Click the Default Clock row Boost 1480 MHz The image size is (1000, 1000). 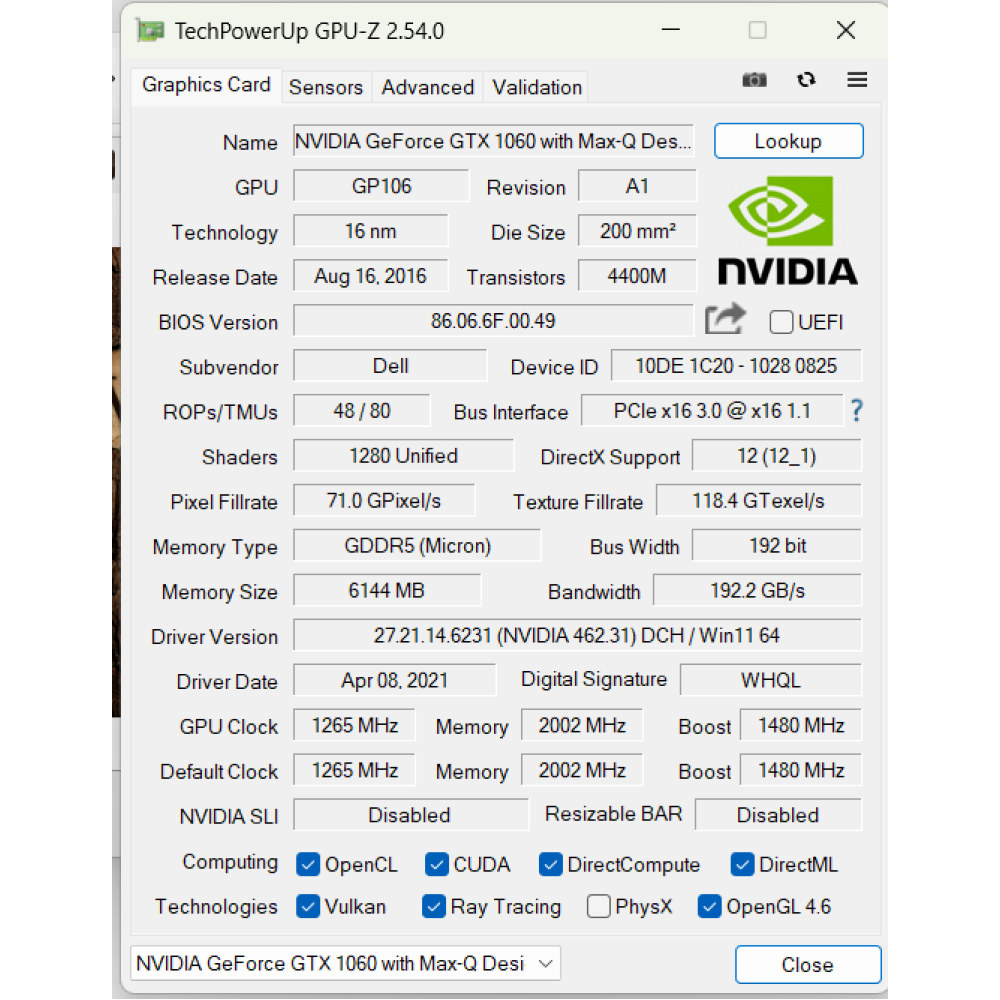(800, 770)
